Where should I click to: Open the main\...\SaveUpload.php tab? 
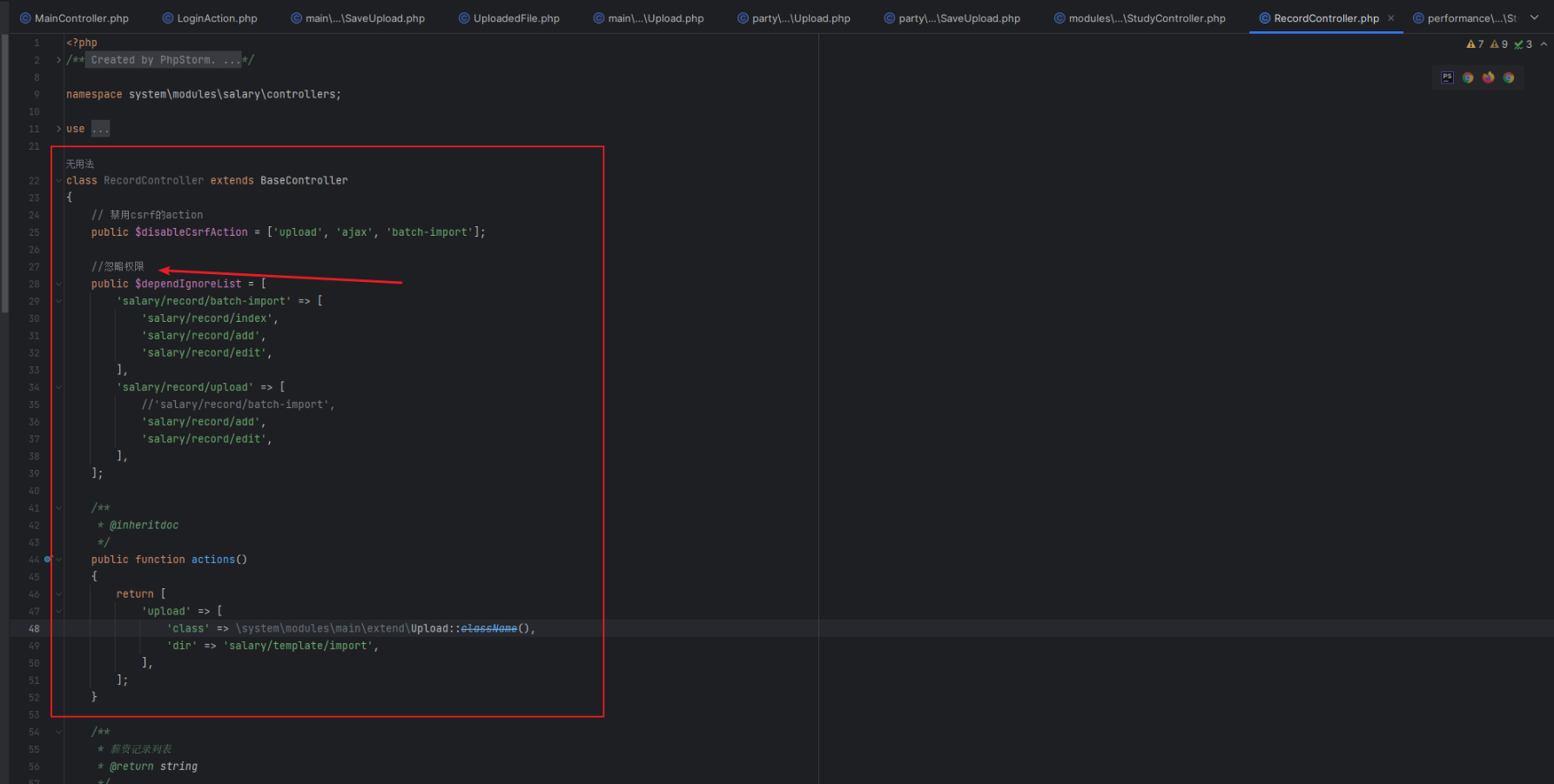click(358, 18)
